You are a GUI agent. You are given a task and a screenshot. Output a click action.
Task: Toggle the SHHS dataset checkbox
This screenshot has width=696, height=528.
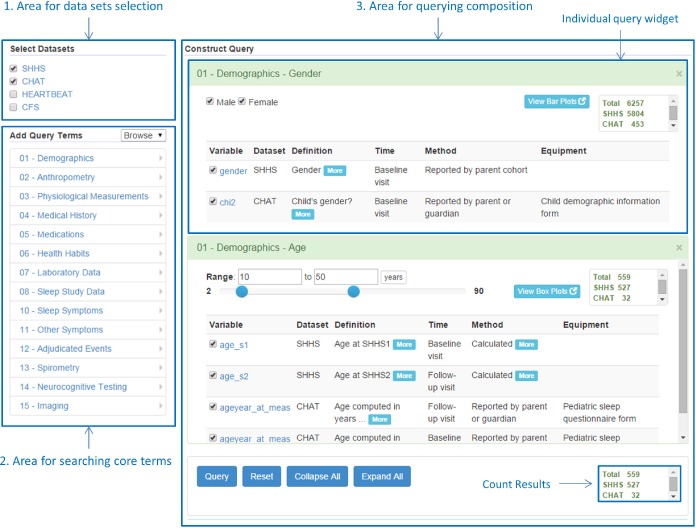(x=13, y=68)
